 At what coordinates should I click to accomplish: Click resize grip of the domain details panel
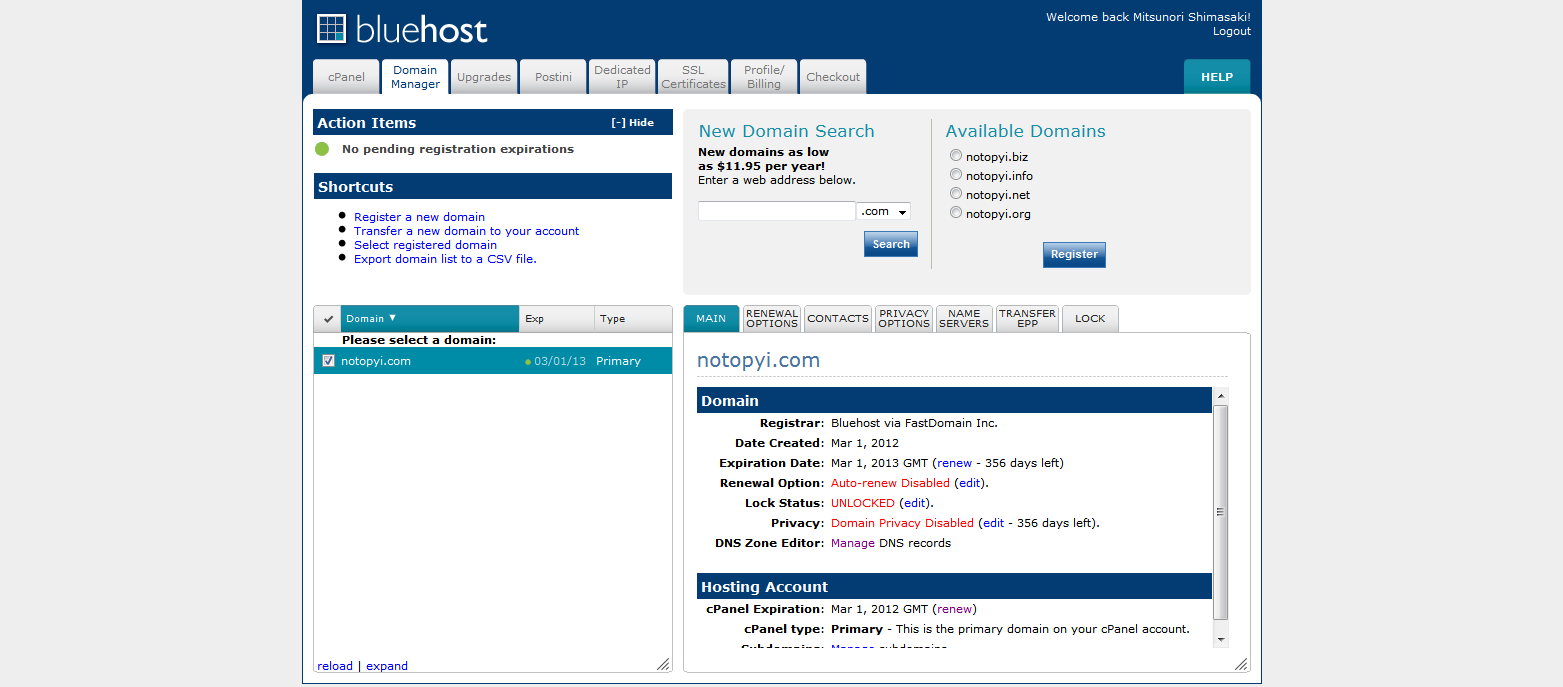point(1241,664)
